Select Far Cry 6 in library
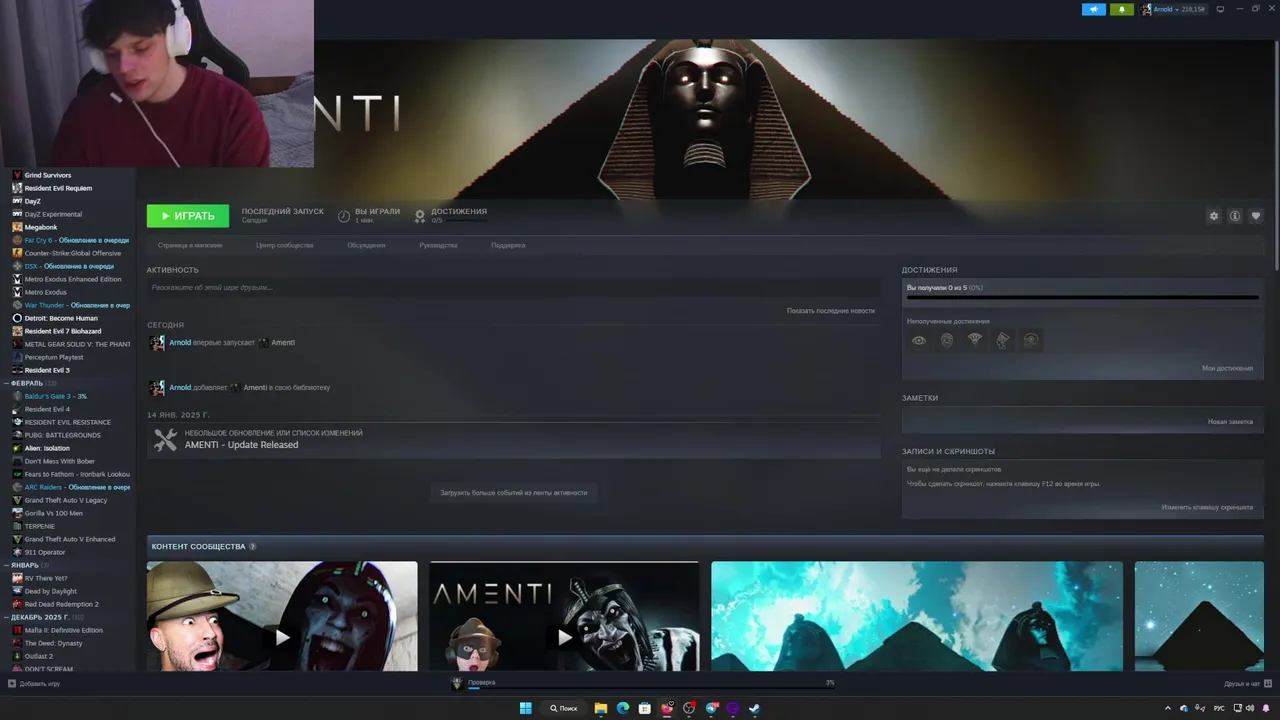The image size is (1280, 720). point(69,240)
